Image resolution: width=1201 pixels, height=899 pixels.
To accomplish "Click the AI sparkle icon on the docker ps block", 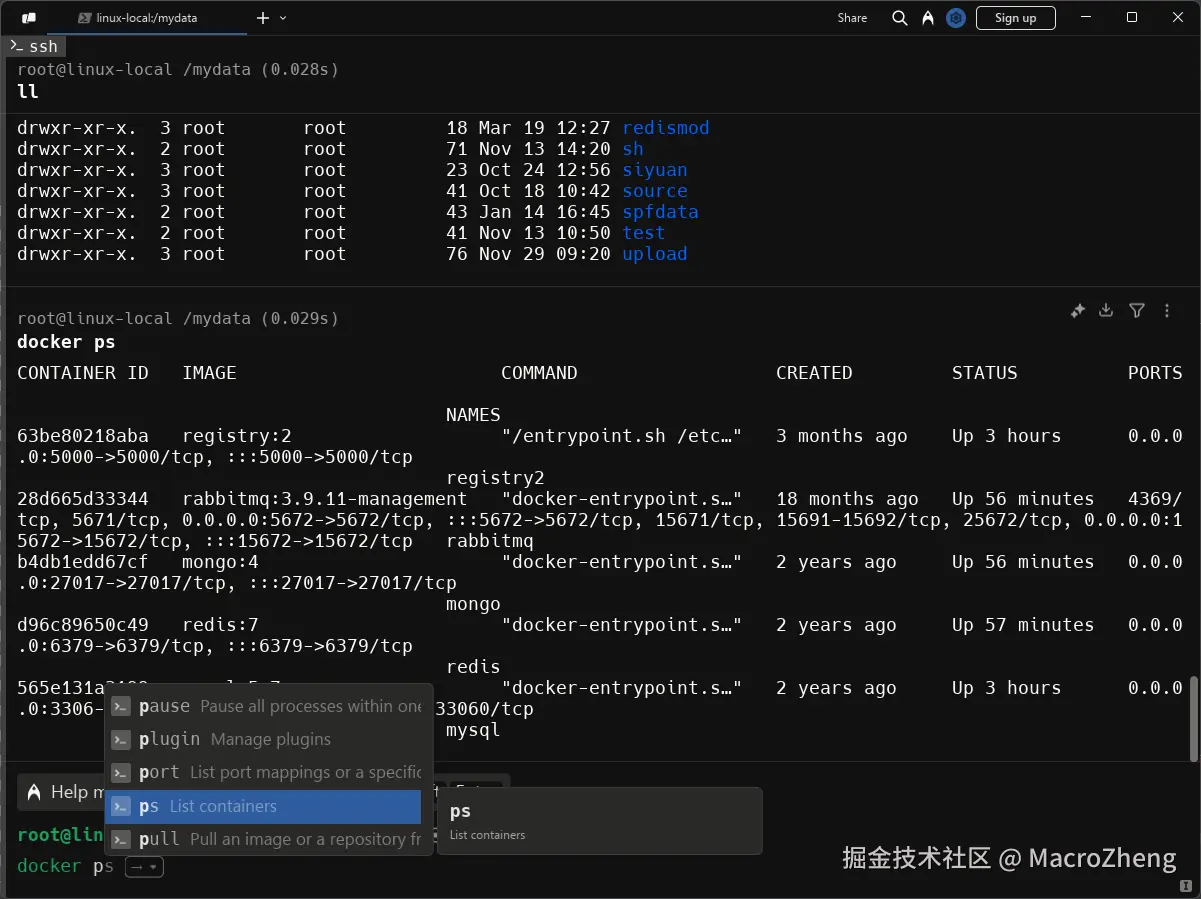I will coord(1077,311).
